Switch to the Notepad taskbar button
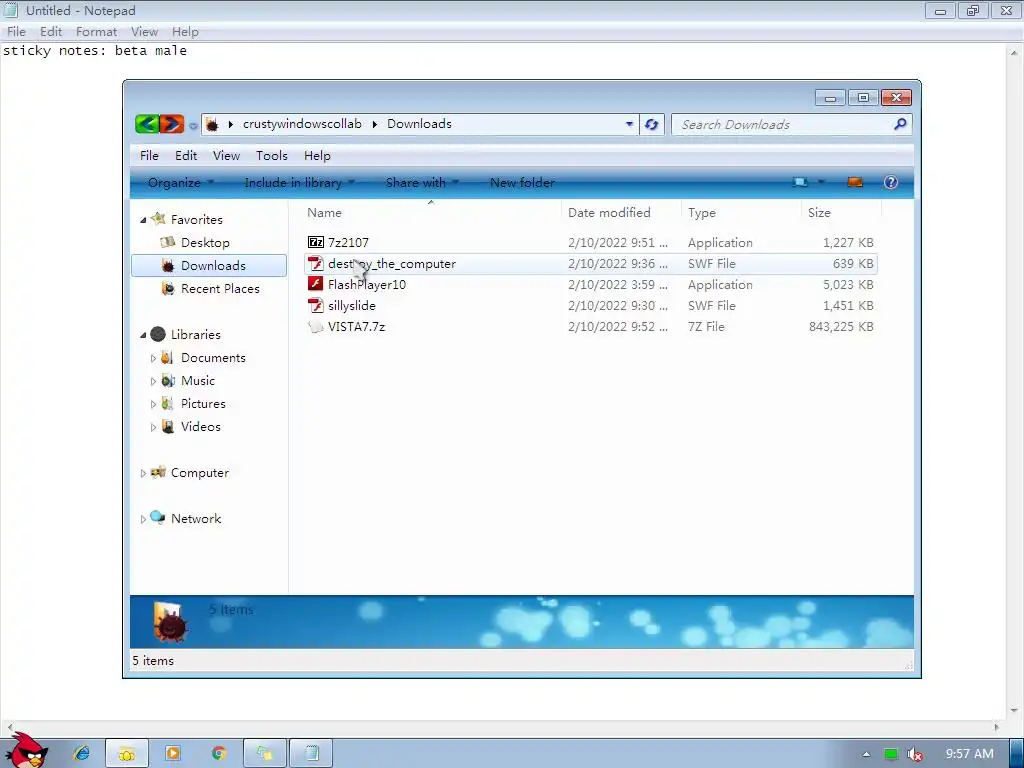Image resolution: width=1024 pixels, height=768 pixels. point(312,754)
